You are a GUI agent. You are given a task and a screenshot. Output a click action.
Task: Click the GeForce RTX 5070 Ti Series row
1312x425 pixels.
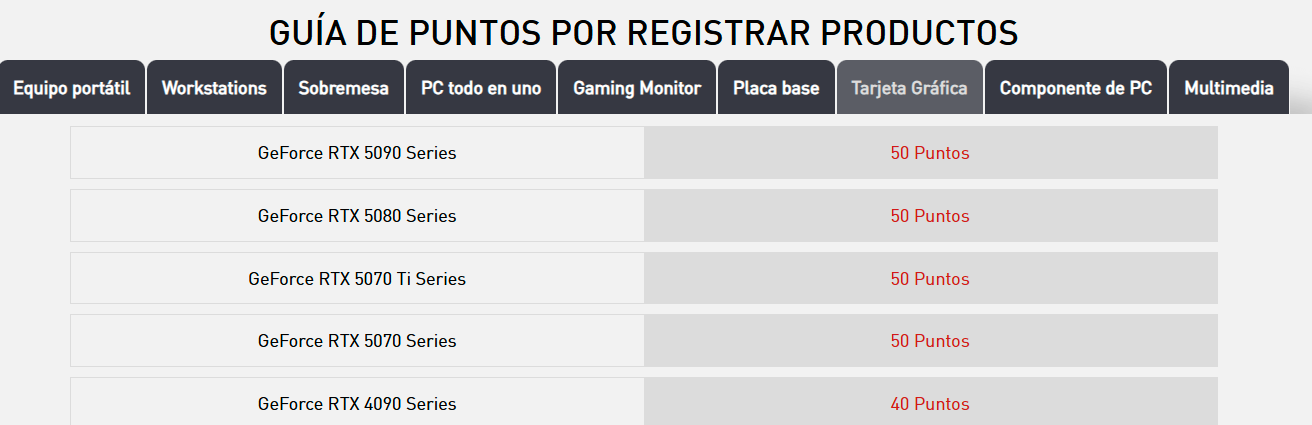pyautogui.click(x=644, y=278)
